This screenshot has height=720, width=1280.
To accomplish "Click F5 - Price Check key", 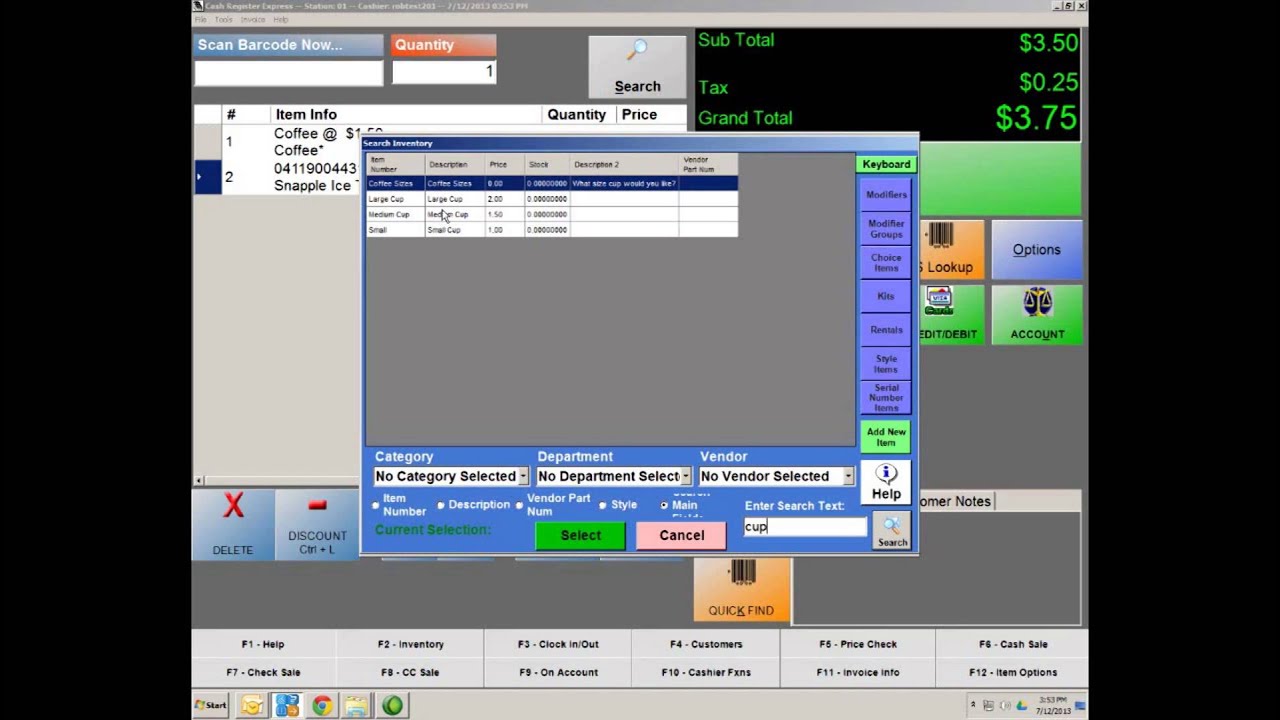I will pos(858,644).
